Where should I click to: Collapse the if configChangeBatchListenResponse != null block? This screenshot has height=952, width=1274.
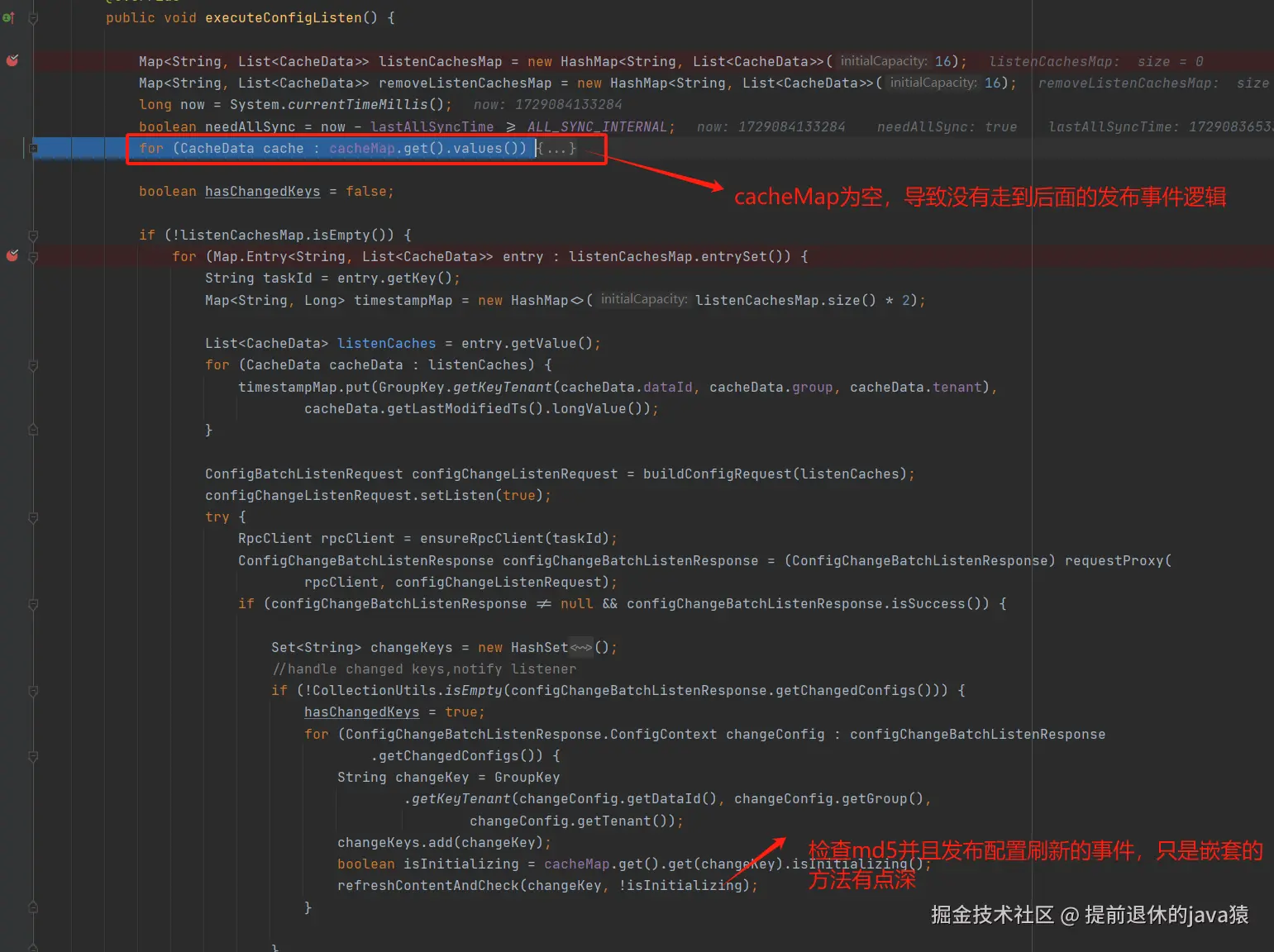[x=33, y=604]
